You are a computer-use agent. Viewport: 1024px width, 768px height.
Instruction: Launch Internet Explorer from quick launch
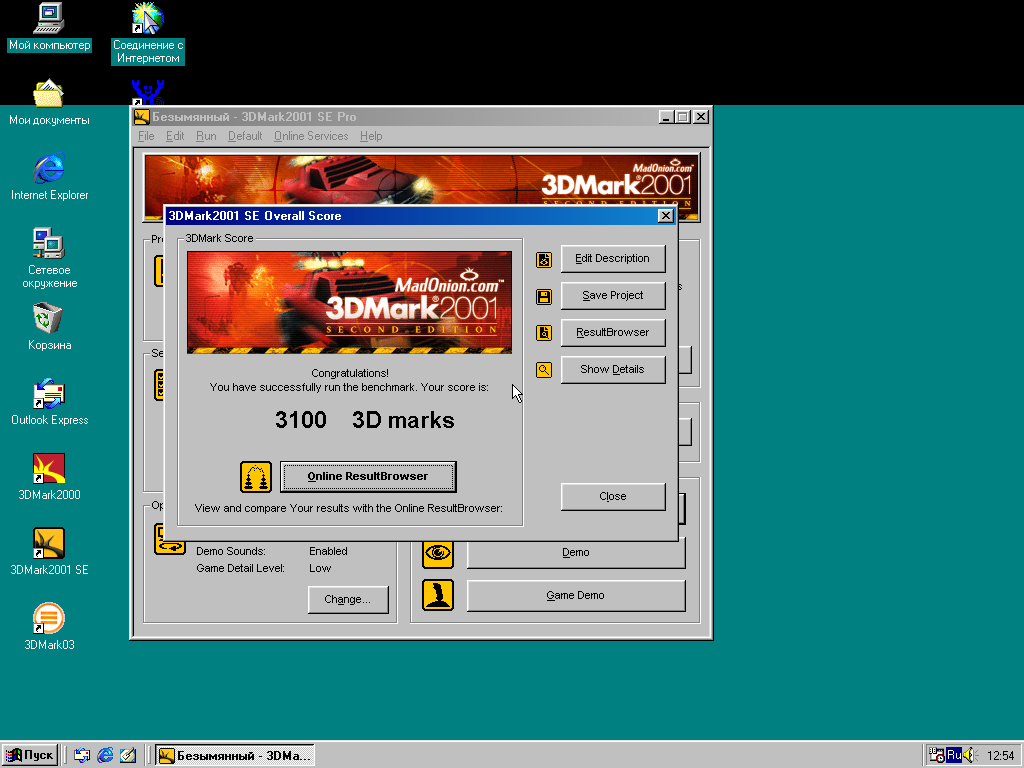105,756
